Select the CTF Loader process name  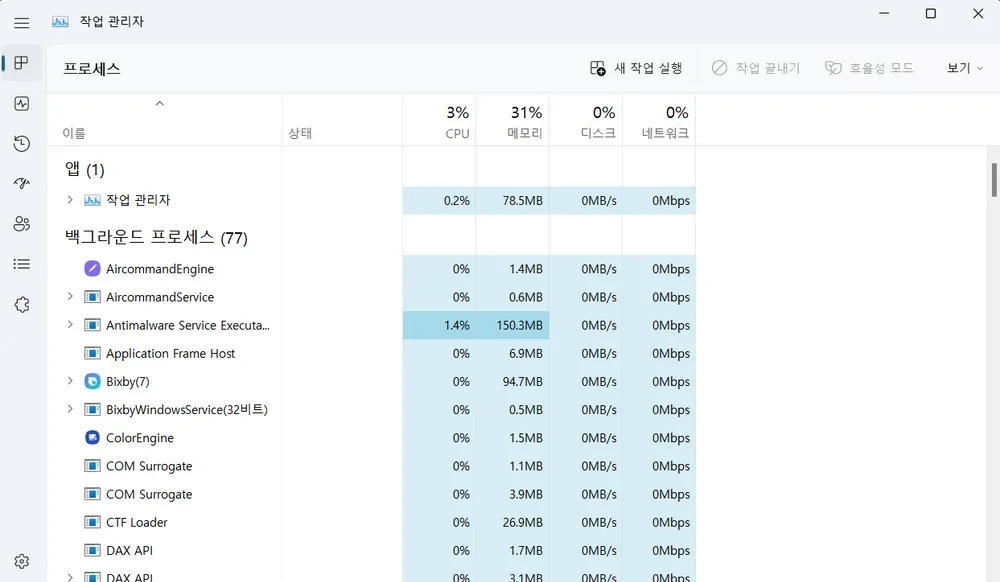136,523
